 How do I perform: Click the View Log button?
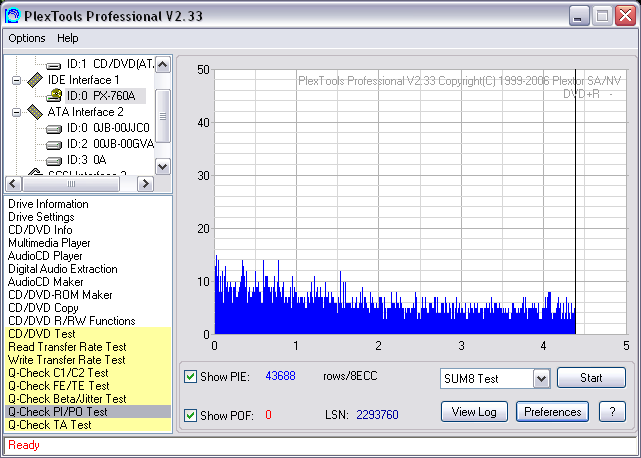pos(474,411)
